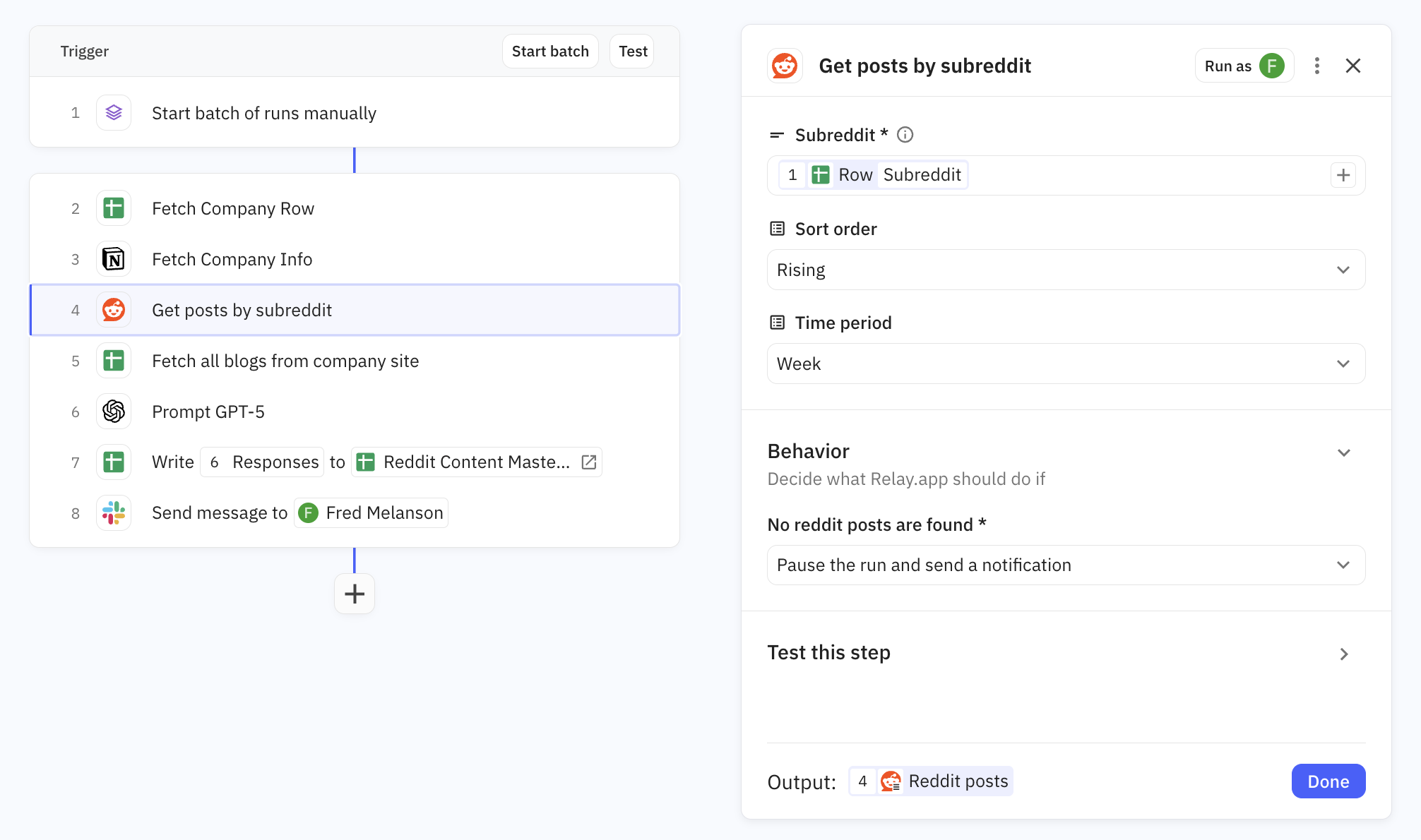Open the three-dot options menu
The width and height of the screenshot is (1421, 840).
(1316, 66)
